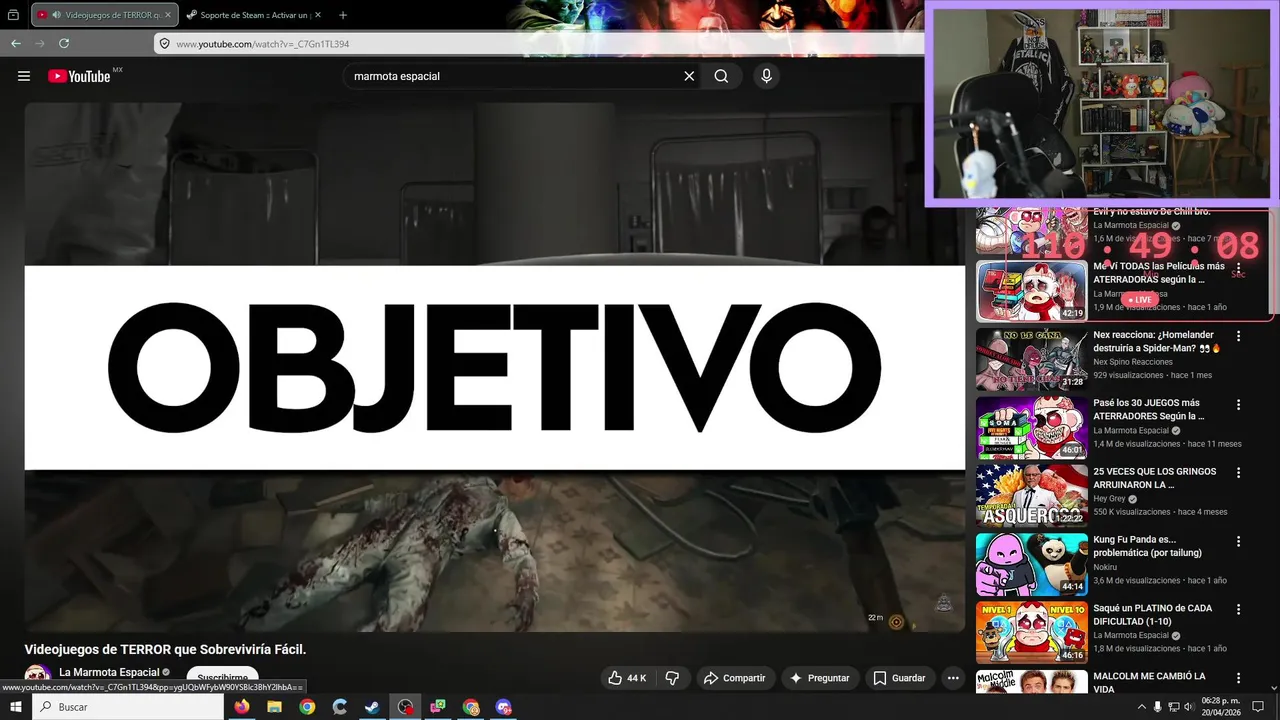Clear the search box with X
The height and width of the screenshot is (720, 1280).
[689, 76]
